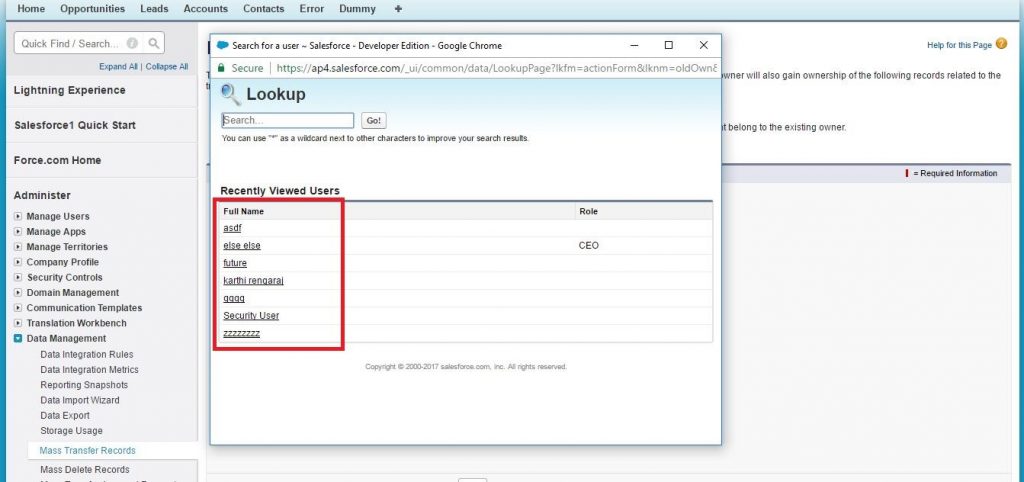Open Data Import Wizard

(80, 400)
